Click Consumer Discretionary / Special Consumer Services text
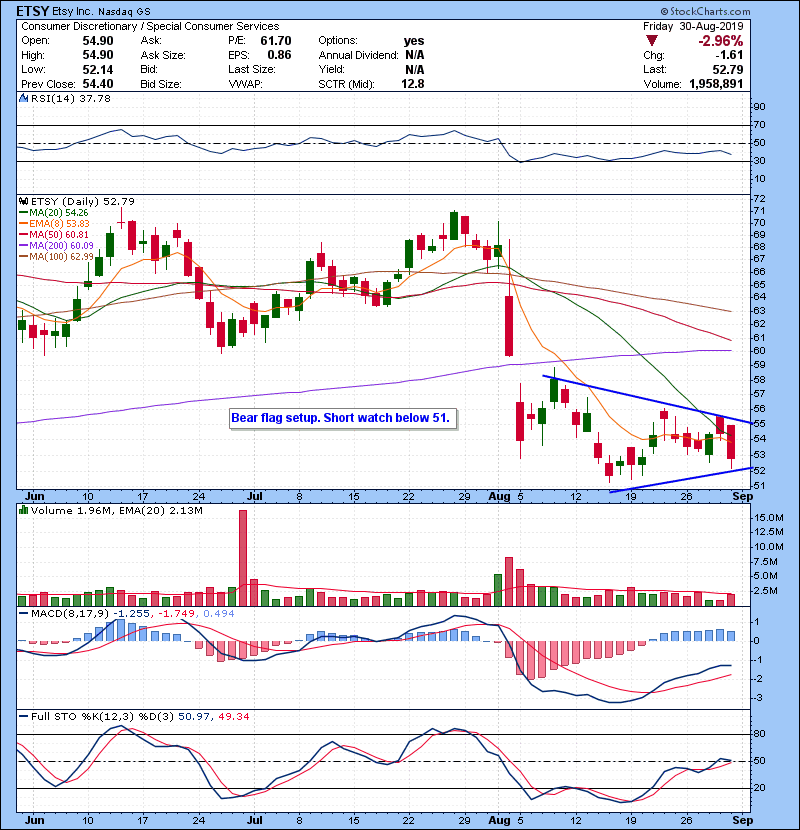The height and width of the screenshot is (830, 800). (x=150, y=26)
